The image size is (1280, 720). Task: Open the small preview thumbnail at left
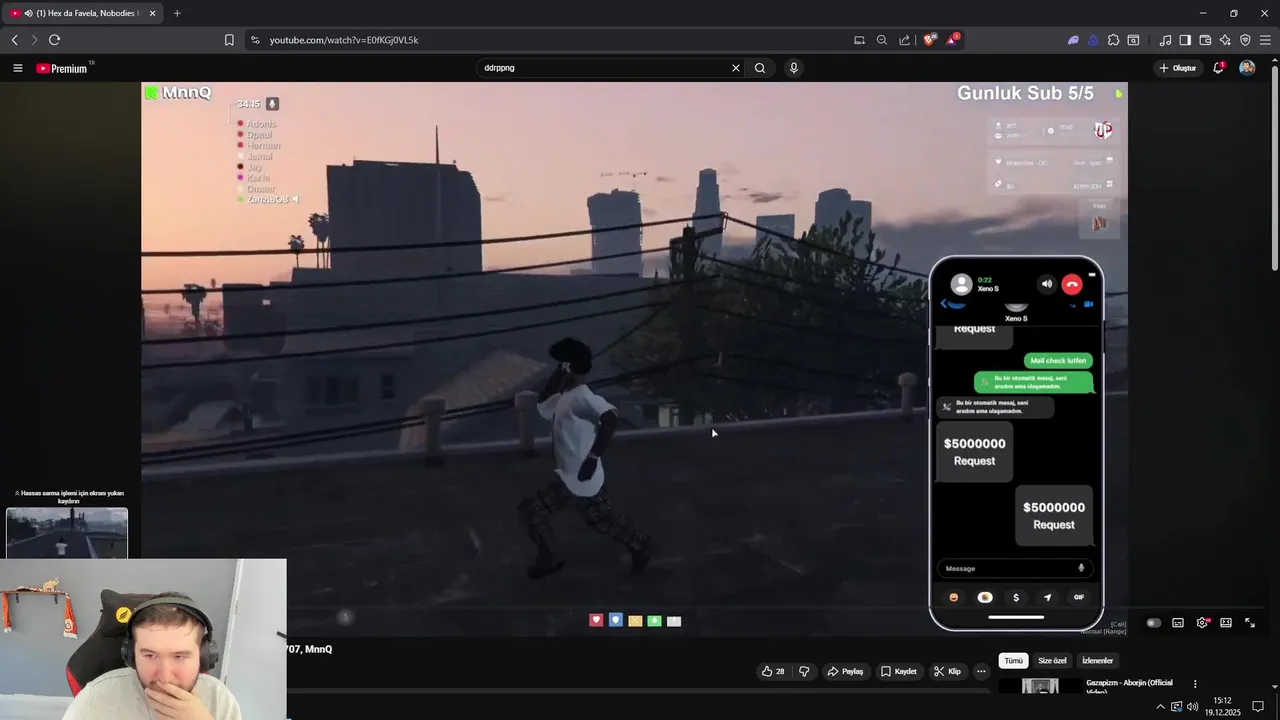pos(67,533)
